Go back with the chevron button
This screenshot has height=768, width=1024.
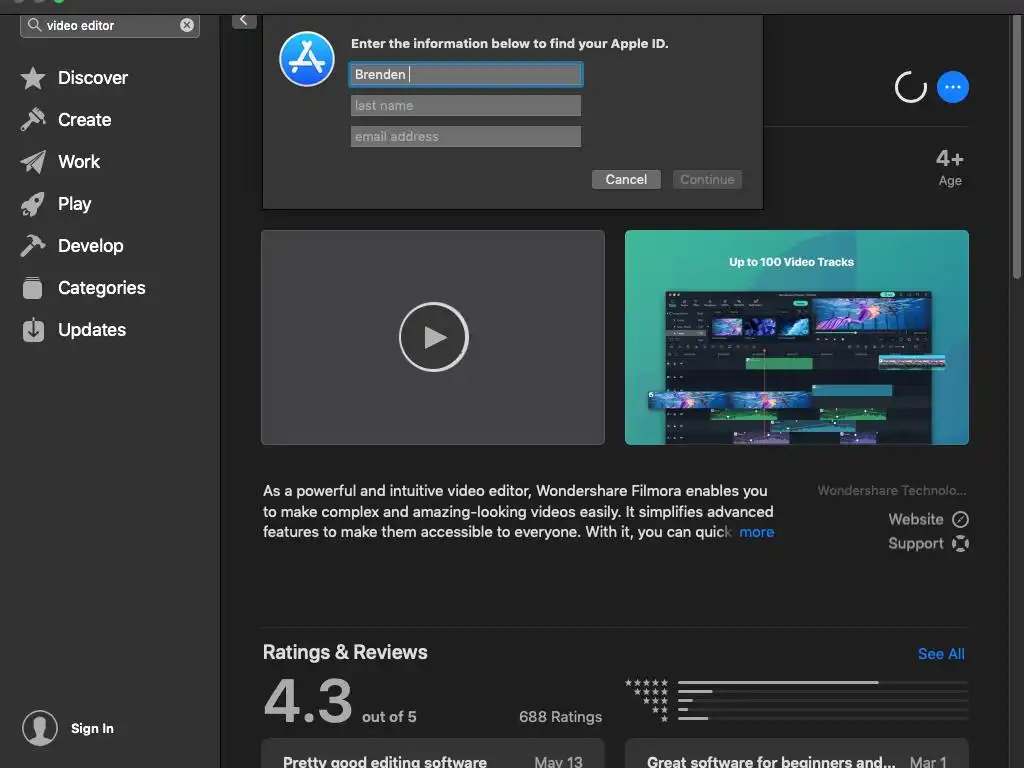[x=244, y=20]
